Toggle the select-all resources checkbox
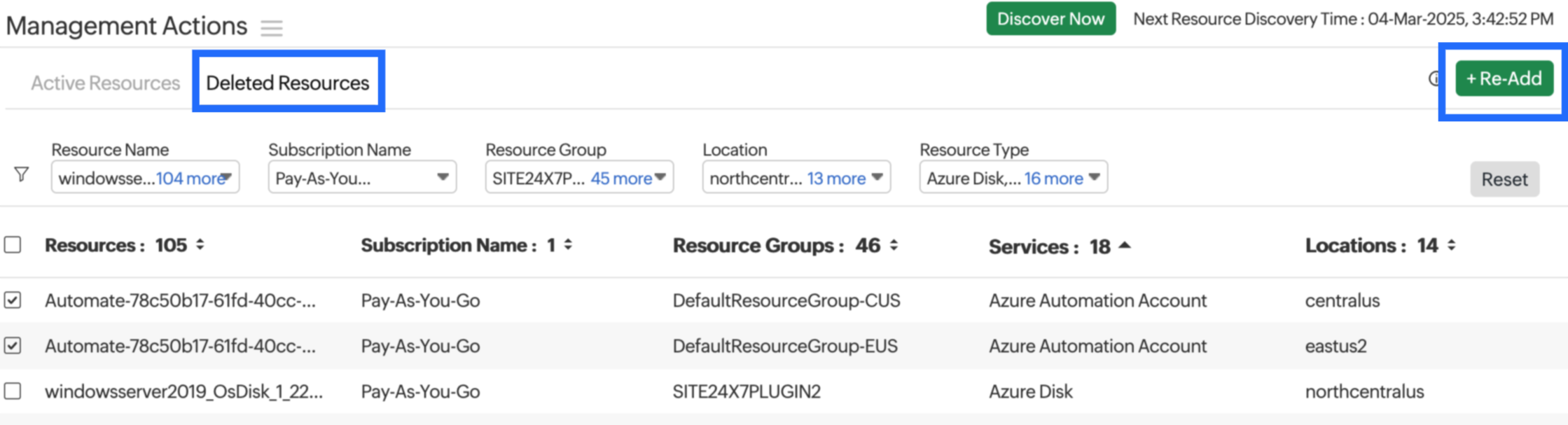Image resolution: width=1568 pixels, height=425 pixels. tap(13, 245)
